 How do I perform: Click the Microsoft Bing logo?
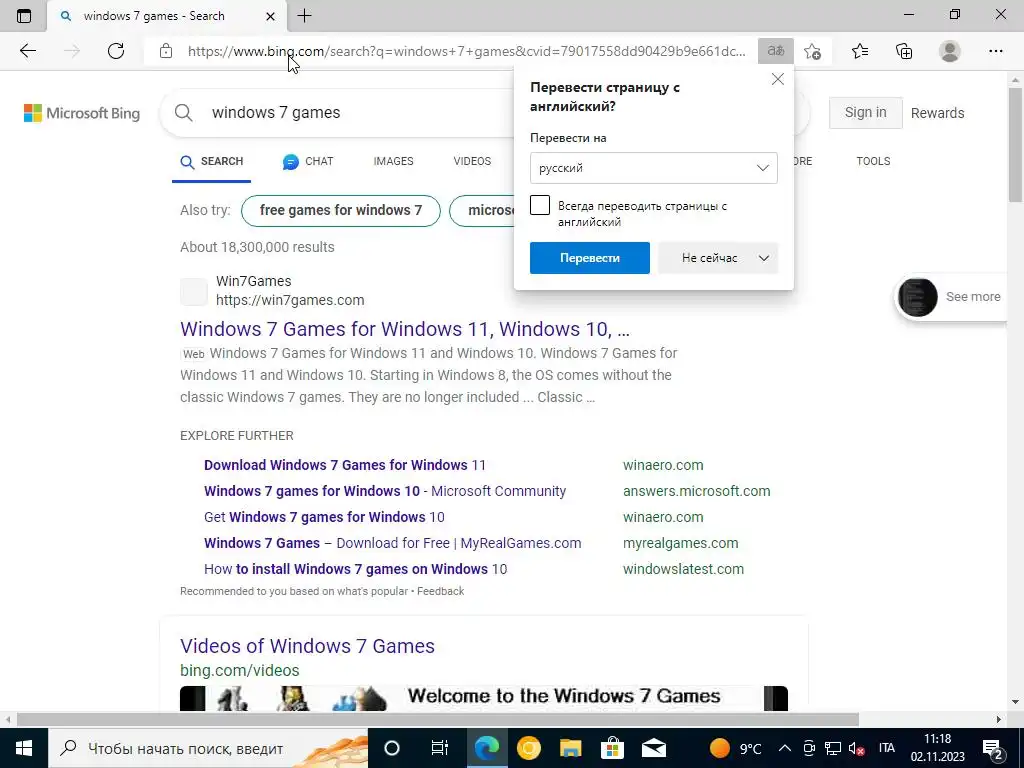82,113
